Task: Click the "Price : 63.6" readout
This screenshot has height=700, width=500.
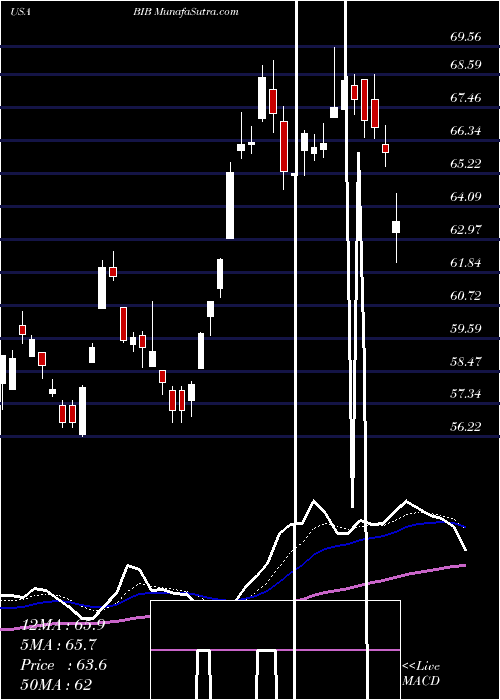Action: (x=63, y=665)
